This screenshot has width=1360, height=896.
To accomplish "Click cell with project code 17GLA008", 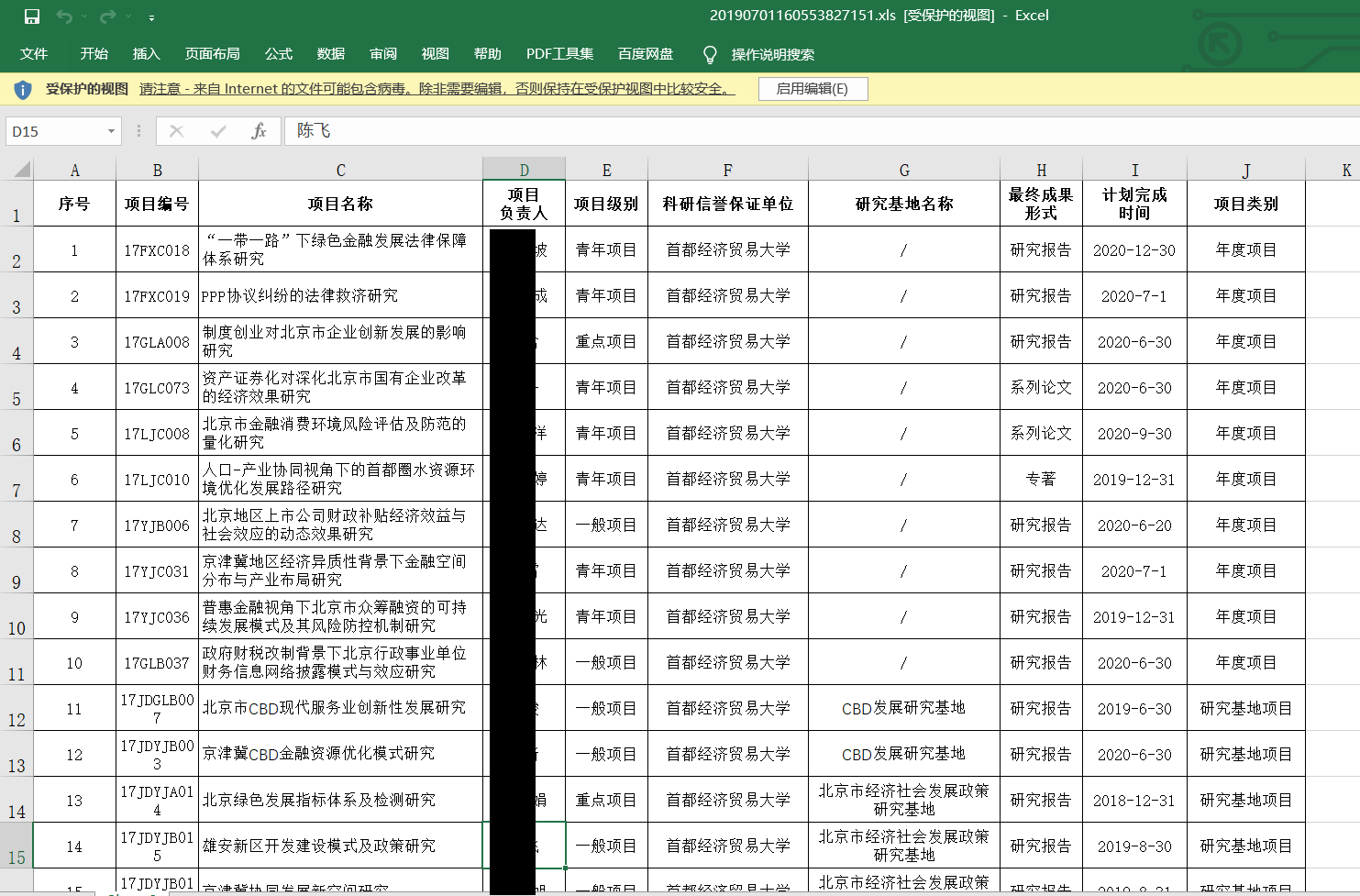I will click(x=157, y=341).
